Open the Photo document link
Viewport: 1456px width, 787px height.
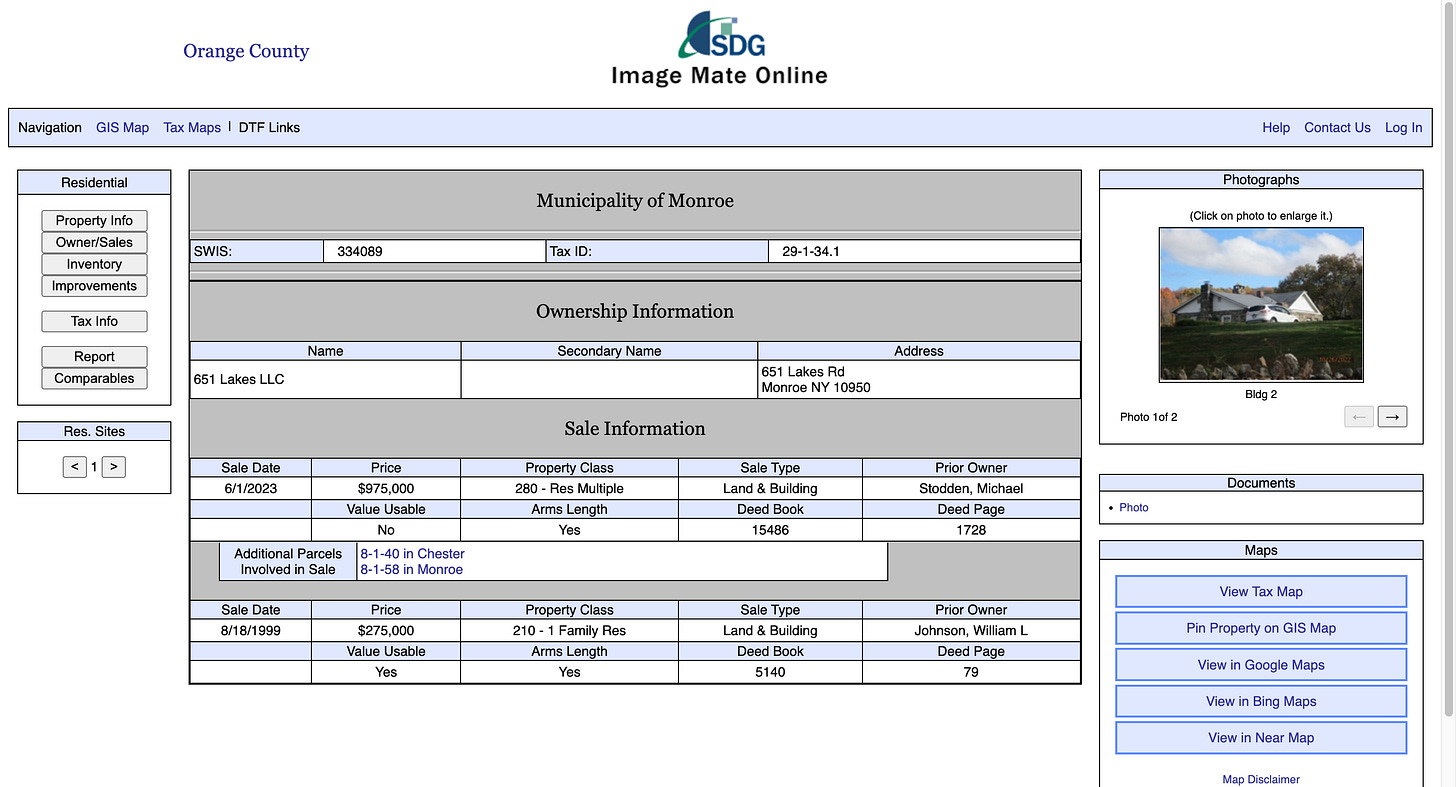pos(1134,507)
